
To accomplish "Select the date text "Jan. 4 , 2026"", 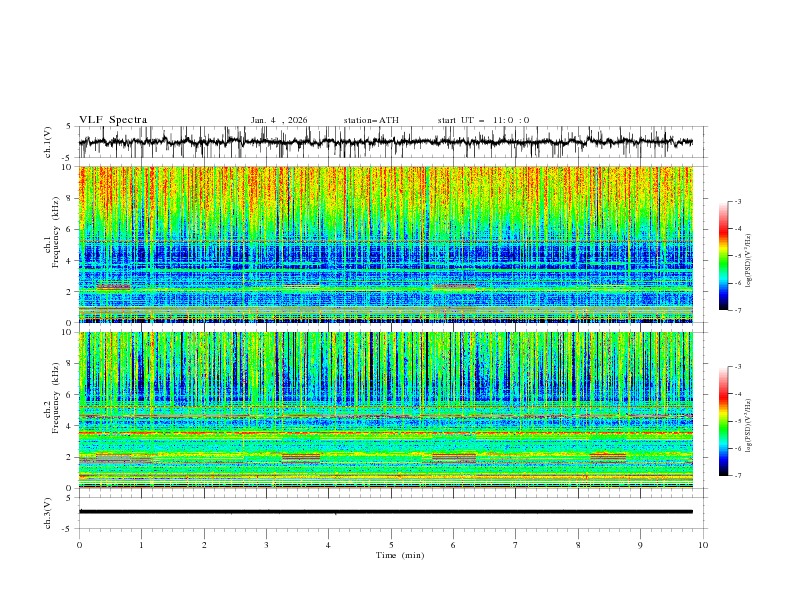I will [x=279, y=120].
